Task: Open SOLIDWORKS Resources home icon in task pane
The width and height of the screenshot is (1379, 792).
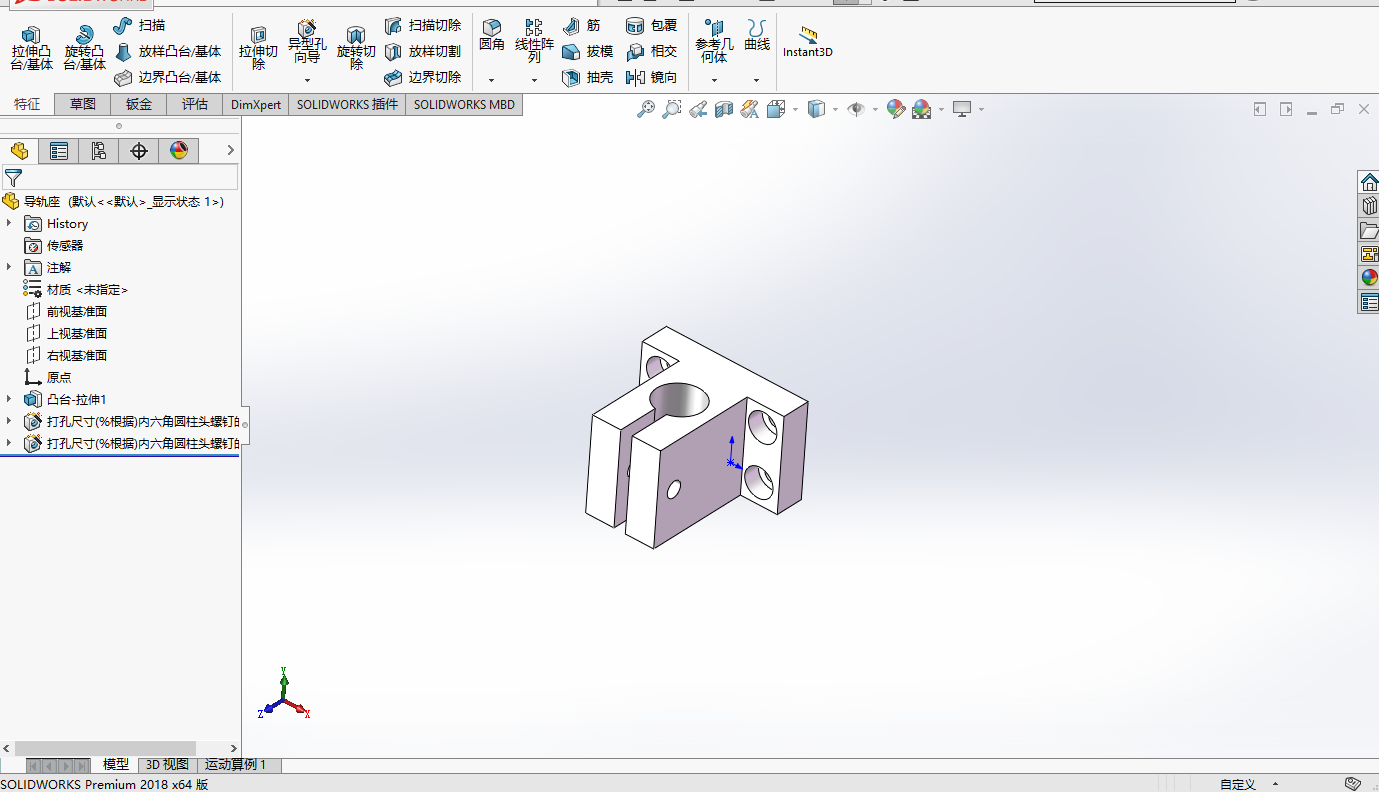Action: (1369, 182)
